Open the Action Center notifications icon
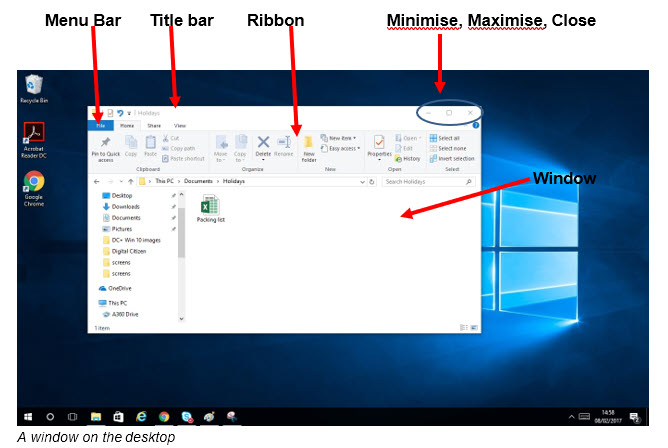This screenshot has height=448, width=668. pyautogui.click(x=635, y=417)
